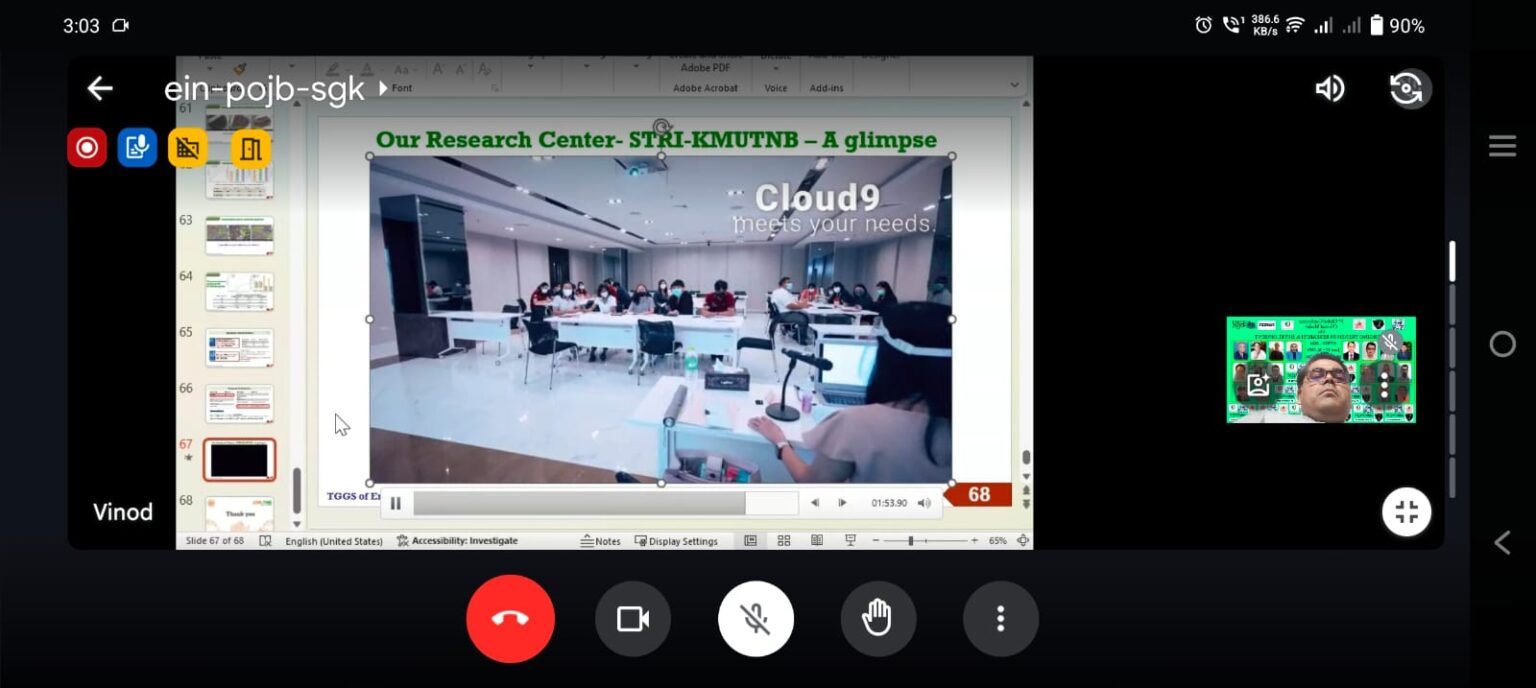Turn on the camera in Meet controls
Screen dimensions: 1536x688
point(633,618)
